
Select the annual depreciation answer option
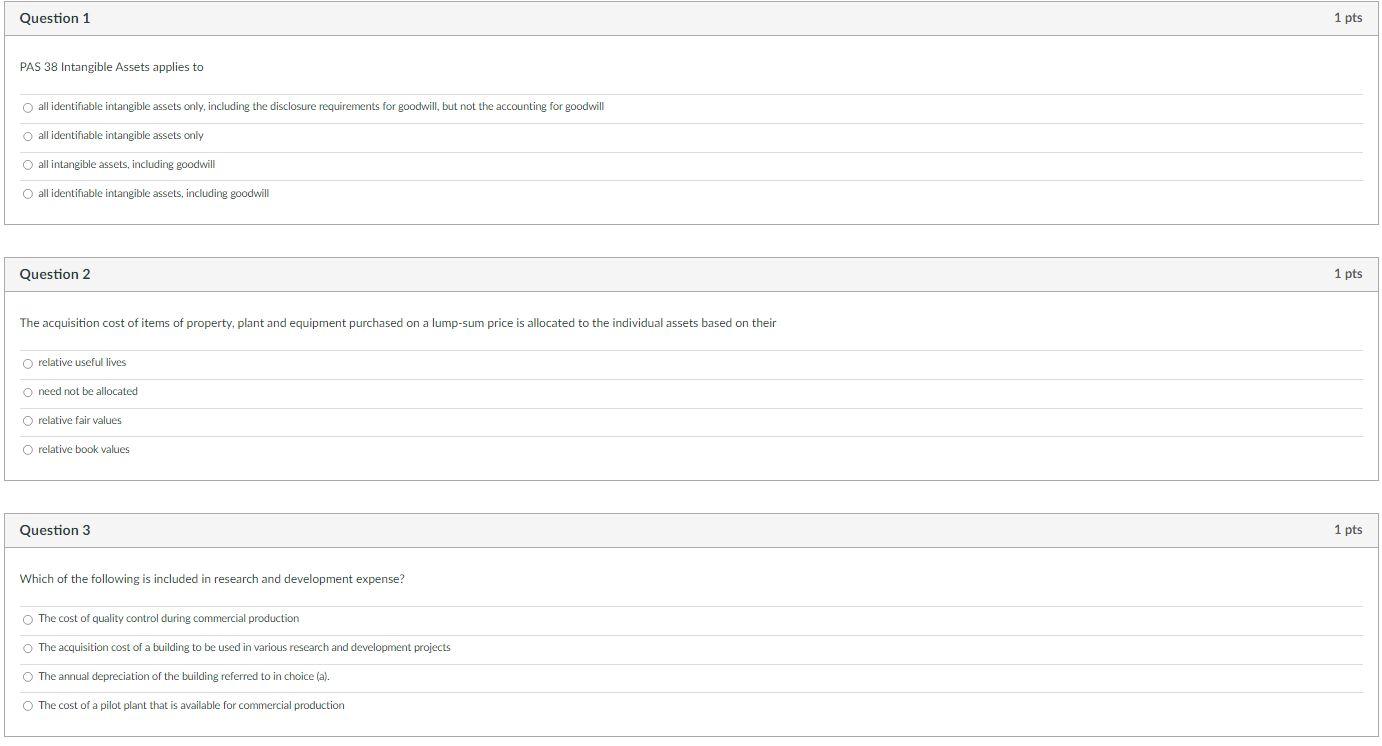pyautogui.click(x=28, y=677)
